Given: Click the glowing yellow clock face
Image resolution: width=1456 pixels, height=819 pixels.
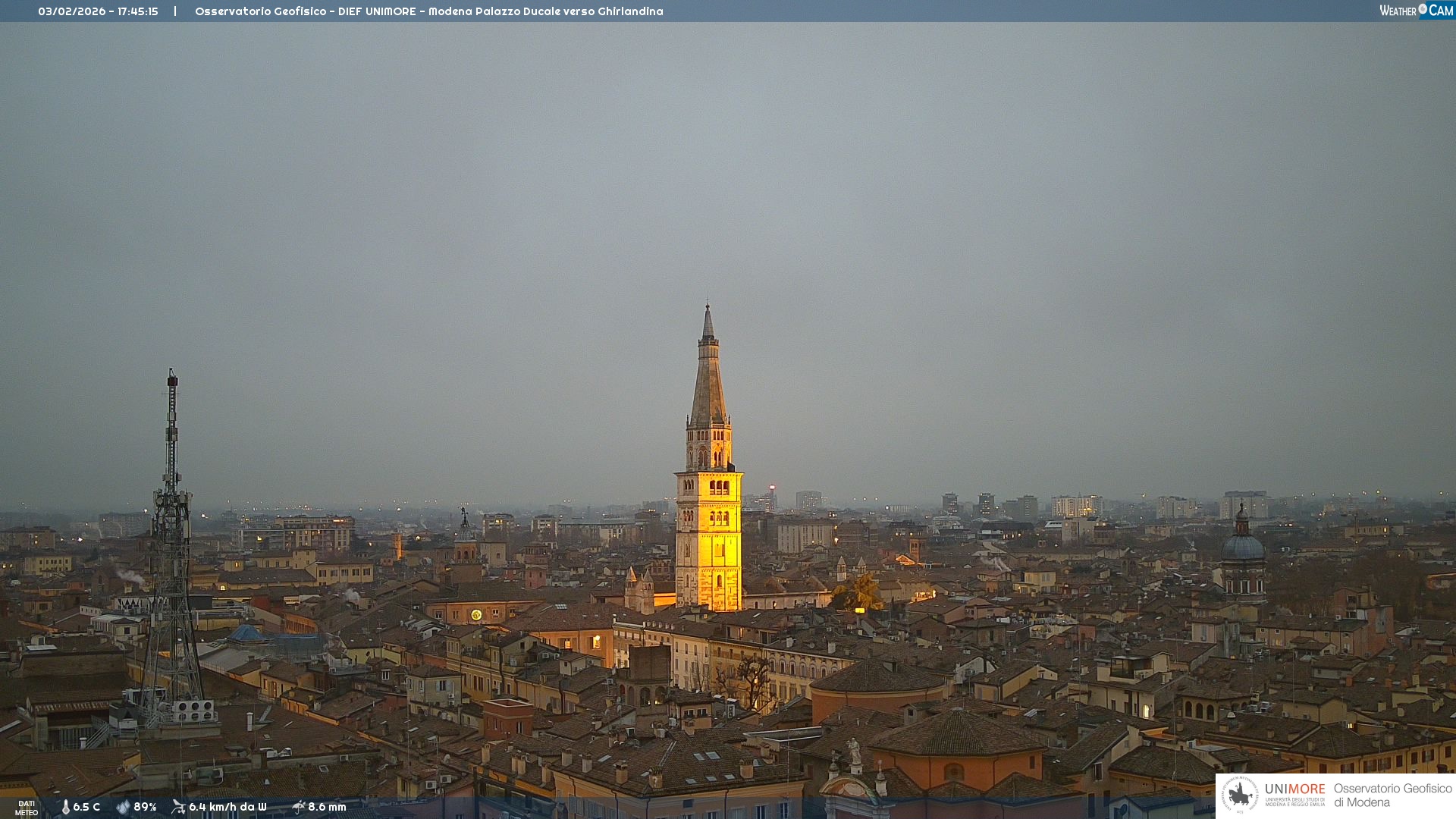Looking at the screenshot, I should [x=476, y=614].
